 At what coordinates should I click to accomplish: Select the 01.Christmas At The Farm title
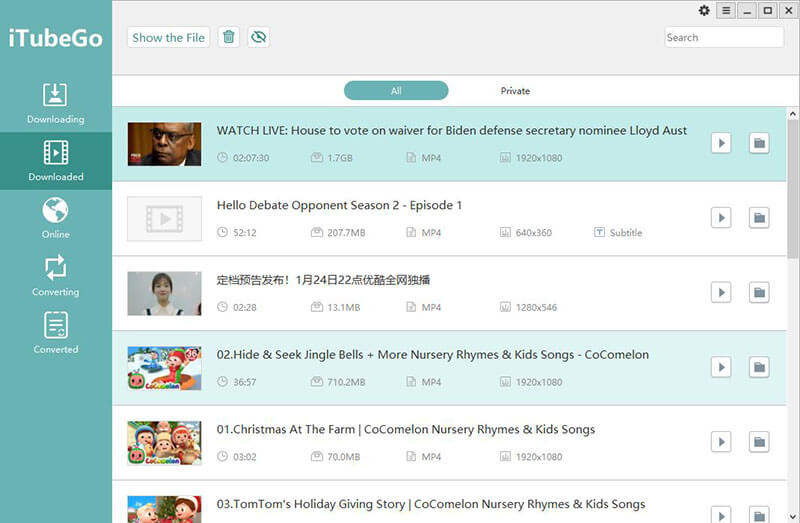(406, 429)
